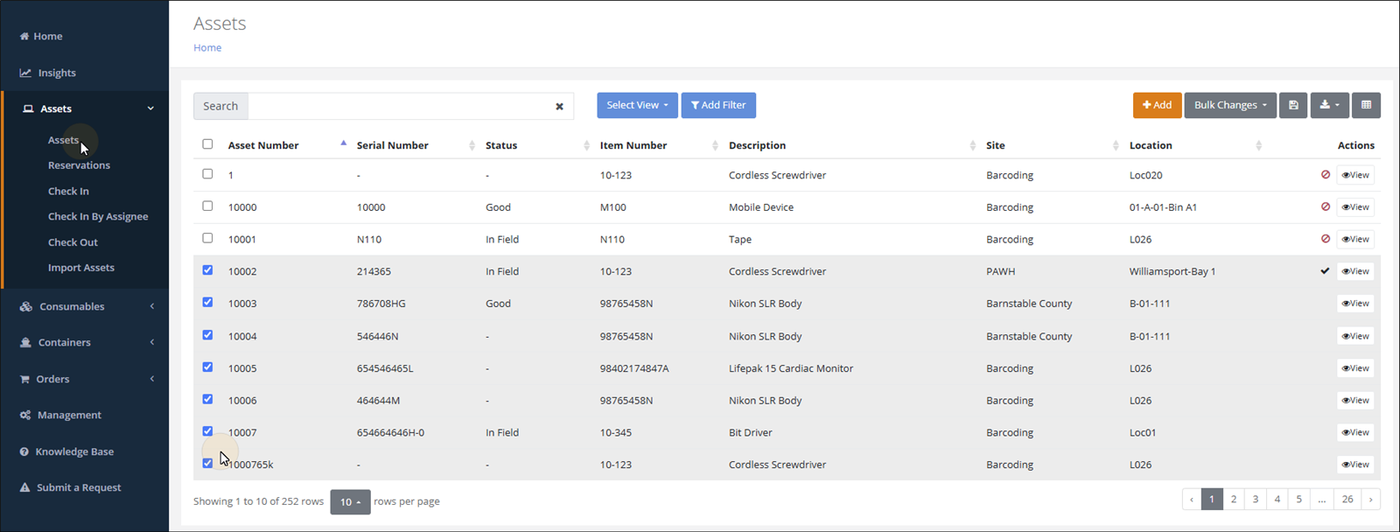
Task: View the Lifepak 15 Cardiac Monitor asset
Action: 1356,368
